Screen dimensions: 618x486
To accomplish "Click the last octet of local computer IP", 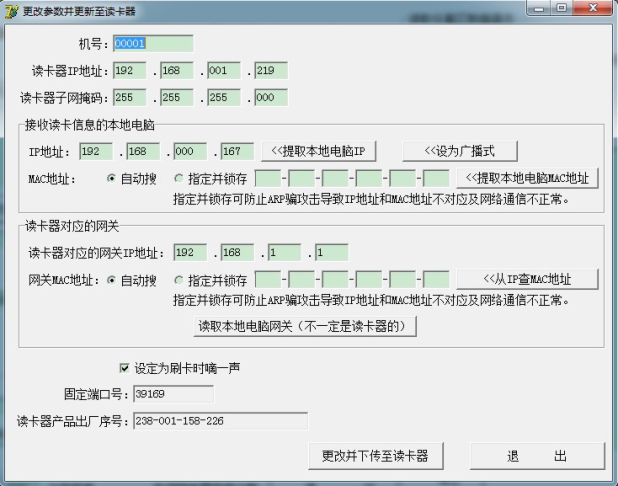I will pos(238,151).
